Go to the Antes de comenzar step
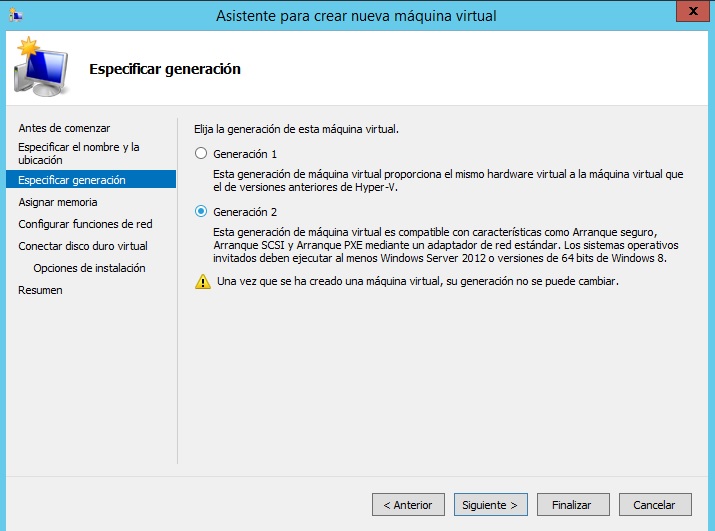This screenshot has width=715, height=531. pyautogui.click(x=64, y=128)
